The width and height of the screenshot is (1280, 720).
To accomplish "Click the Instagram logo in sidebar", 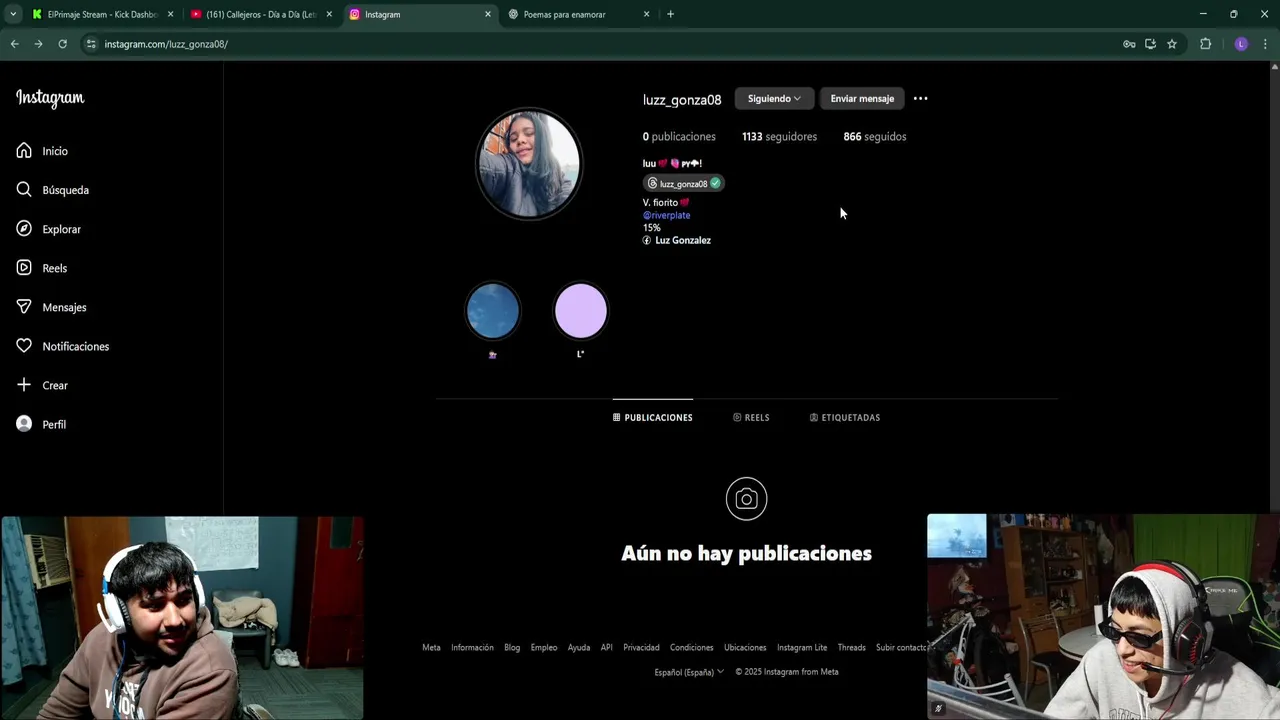I will (50, 98).
